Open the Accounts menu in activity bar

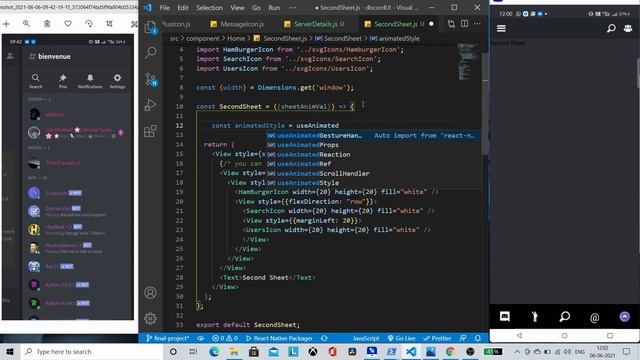tap(150, 293)
